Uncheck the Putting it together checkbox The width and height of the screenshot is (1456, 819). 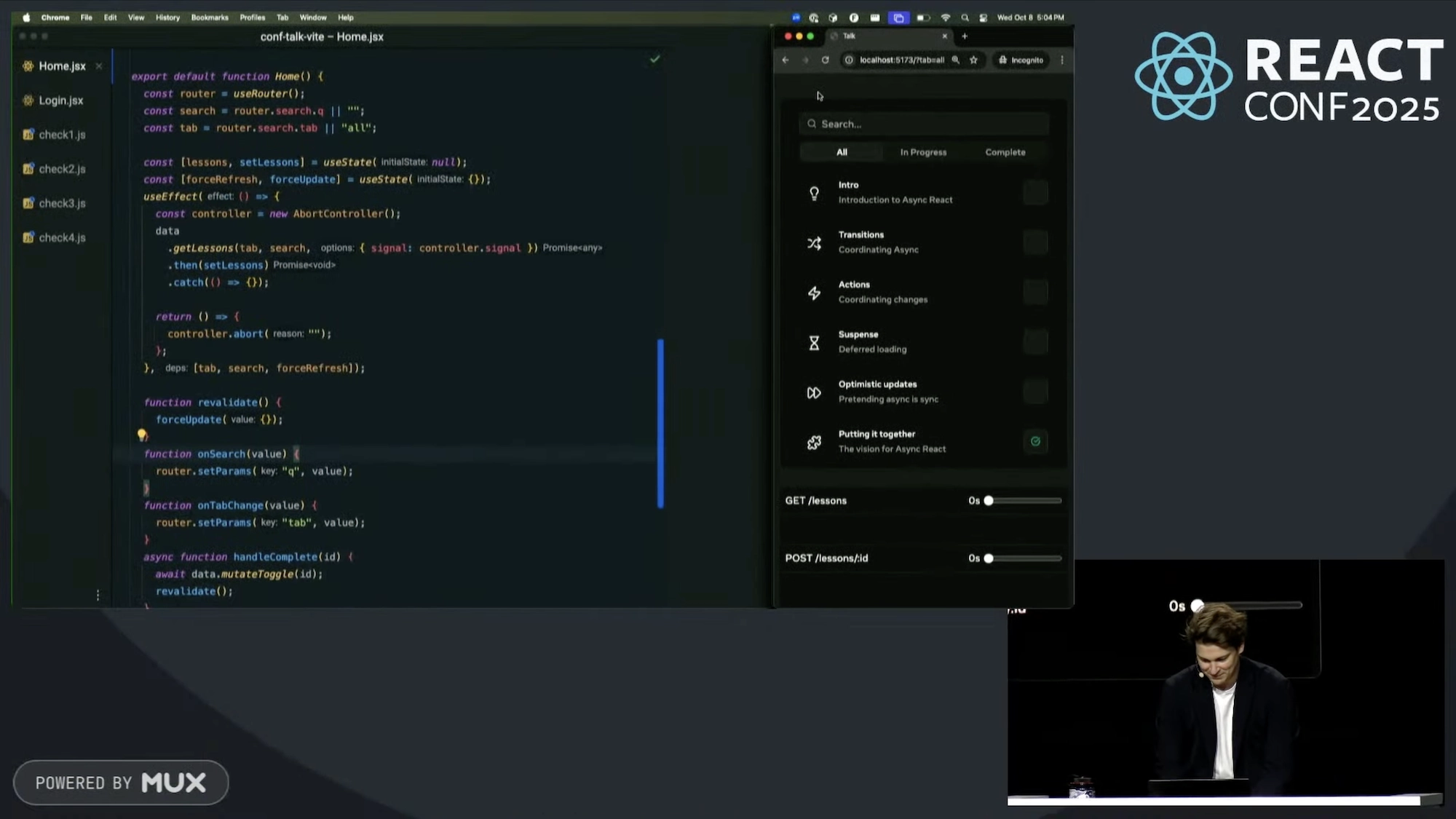tap(1034, 441)
